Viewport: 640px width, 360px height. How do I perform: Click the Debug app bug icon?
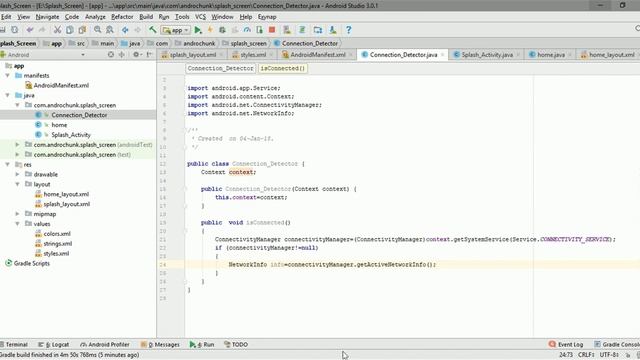222,30
